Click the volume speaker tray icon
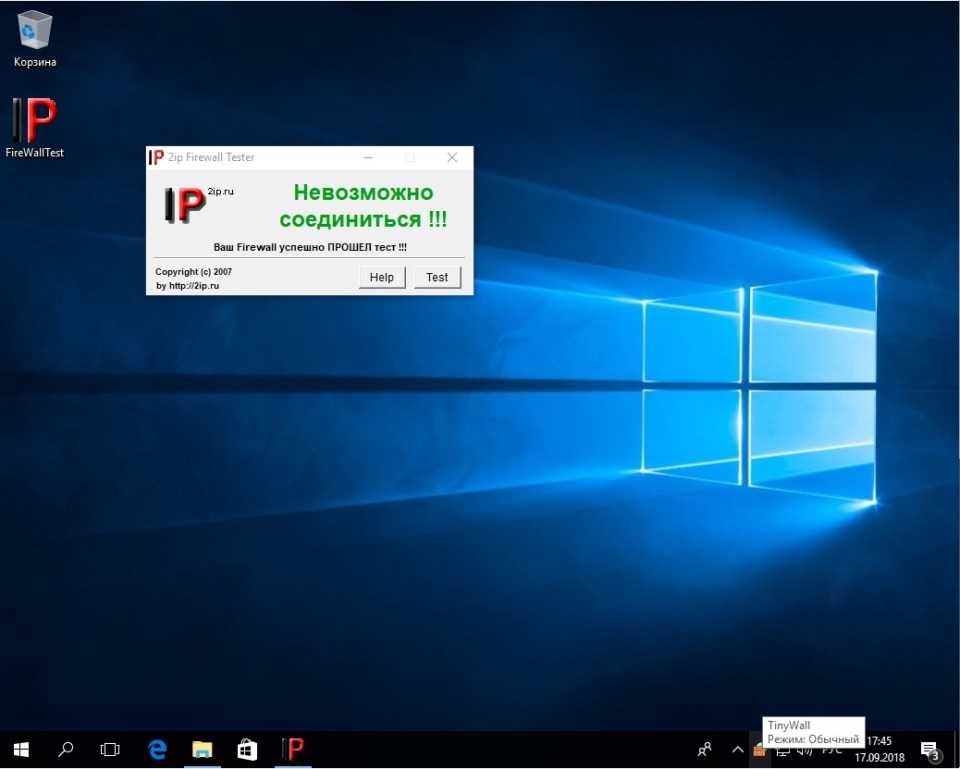 pyautogui.click(x=806, y=751)
